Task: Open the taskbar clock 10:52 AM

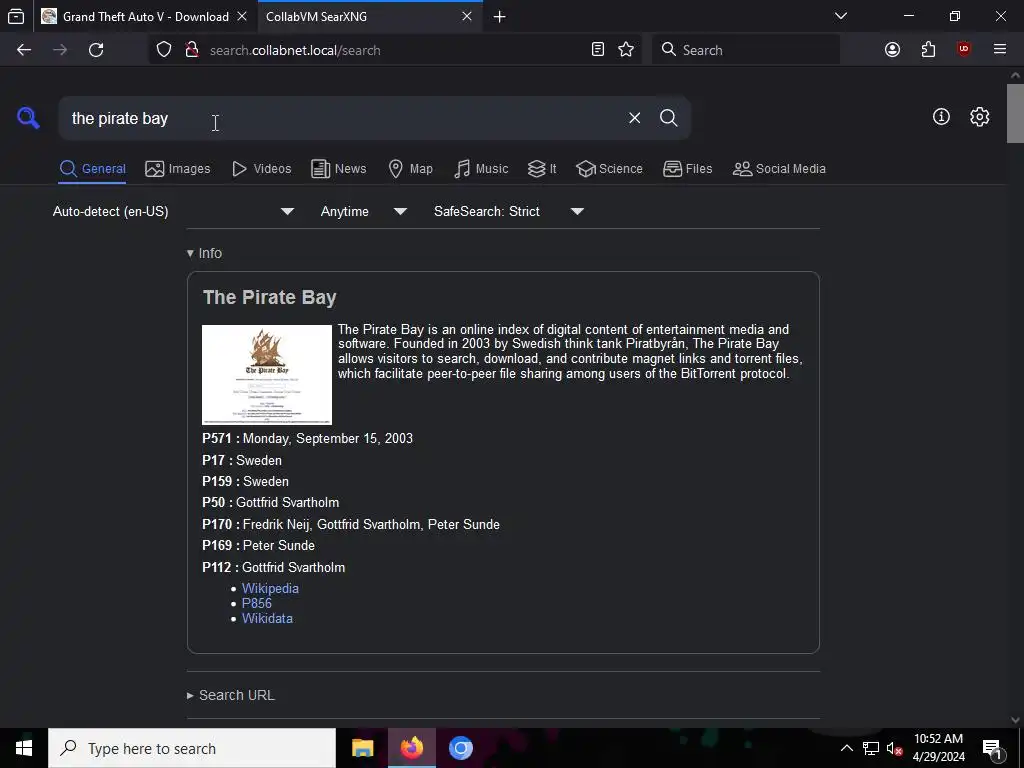Action: pyautogui.click(x=938, y=748)
